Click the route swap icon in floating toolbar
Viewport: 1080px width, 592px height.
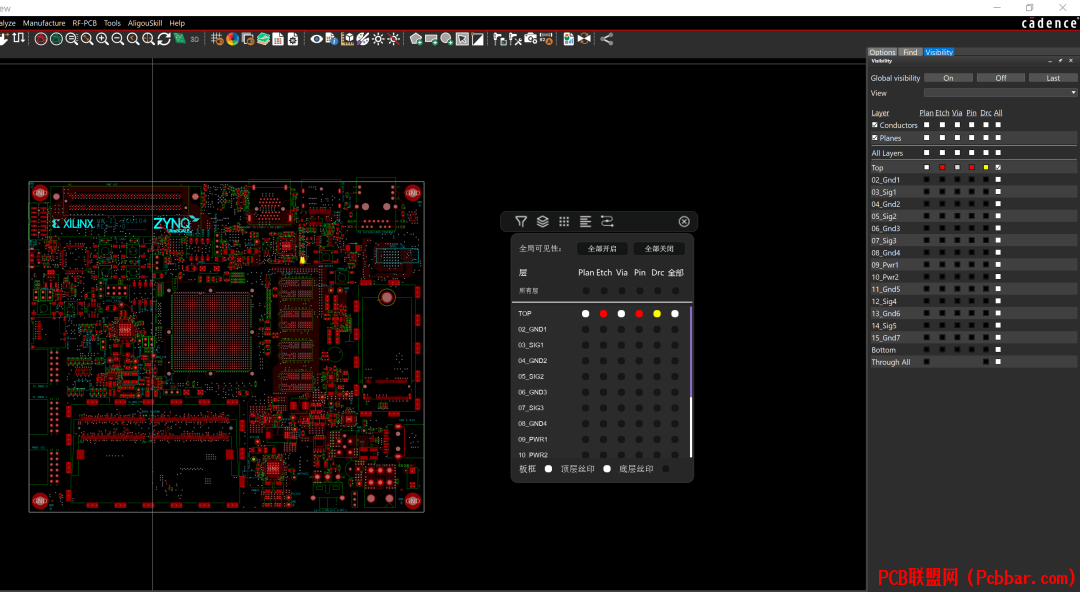coord(607,221)
